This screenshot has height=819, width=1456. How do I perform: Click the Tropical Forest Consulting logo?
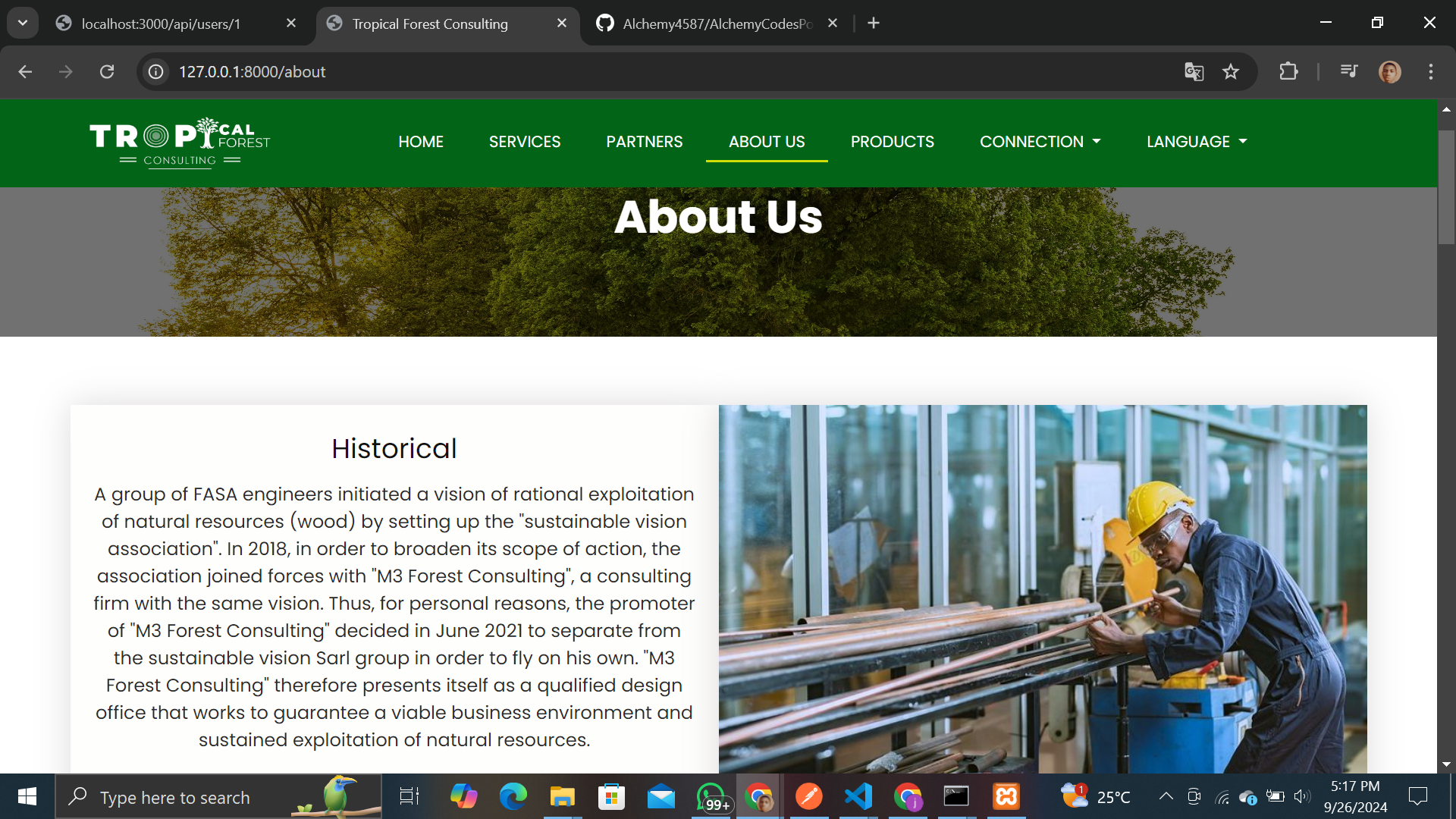[x=180, y=143]
